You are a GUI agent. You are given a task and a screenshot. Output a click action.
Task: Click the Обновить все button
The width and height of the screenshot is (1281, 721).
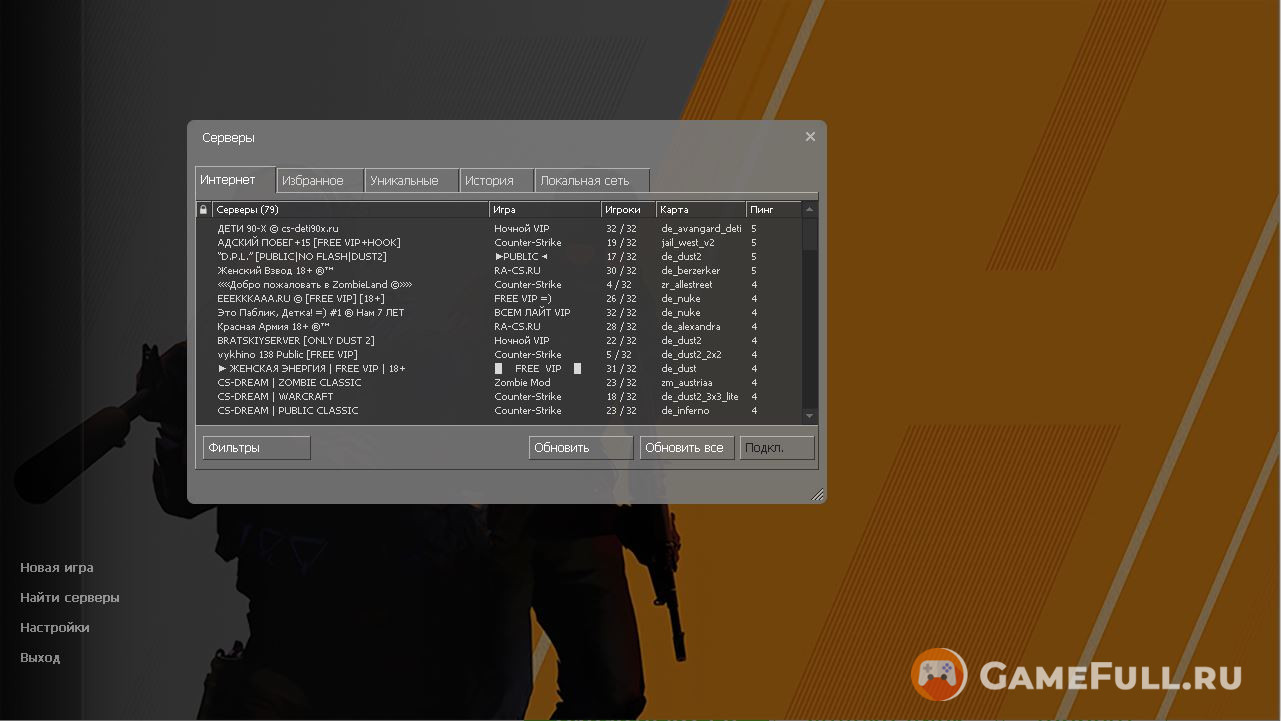tap(687, 448)
